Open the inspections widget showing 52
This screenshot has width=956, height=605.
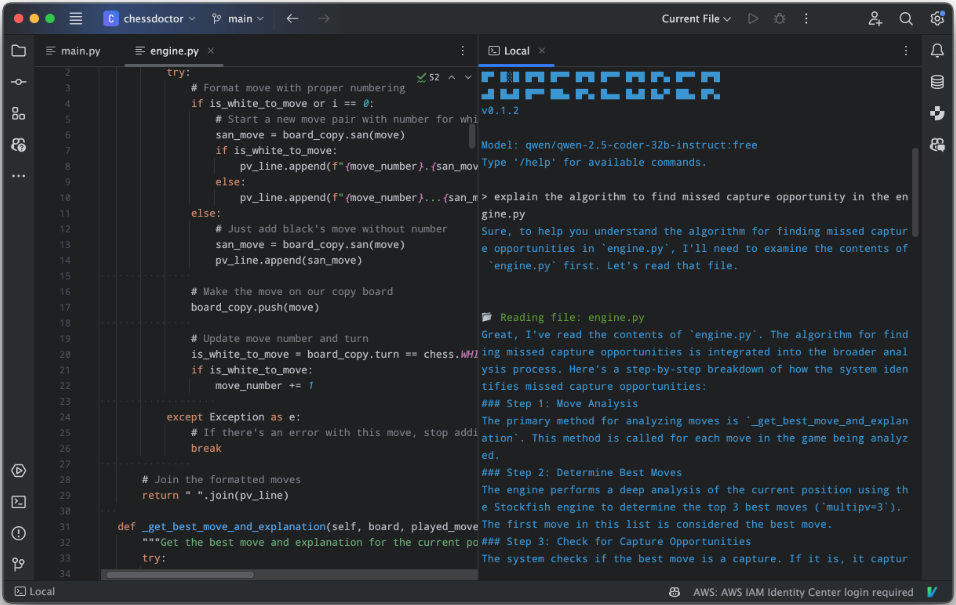(428, 77)
